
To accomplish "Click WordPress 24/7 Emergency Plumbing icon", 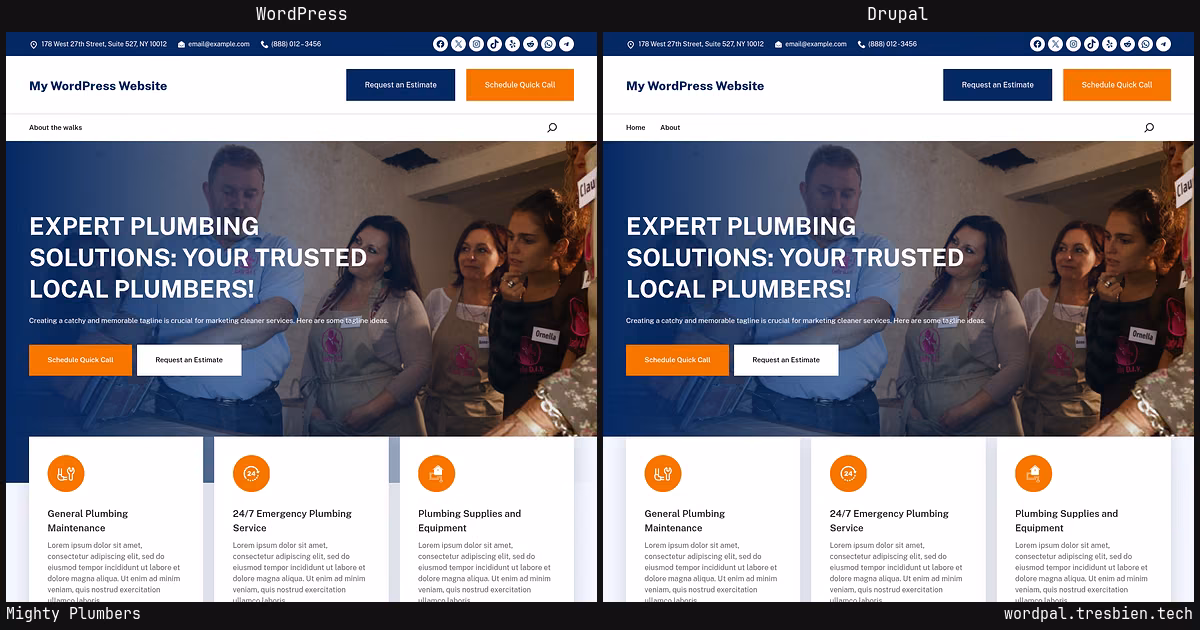I will point(251,473).
